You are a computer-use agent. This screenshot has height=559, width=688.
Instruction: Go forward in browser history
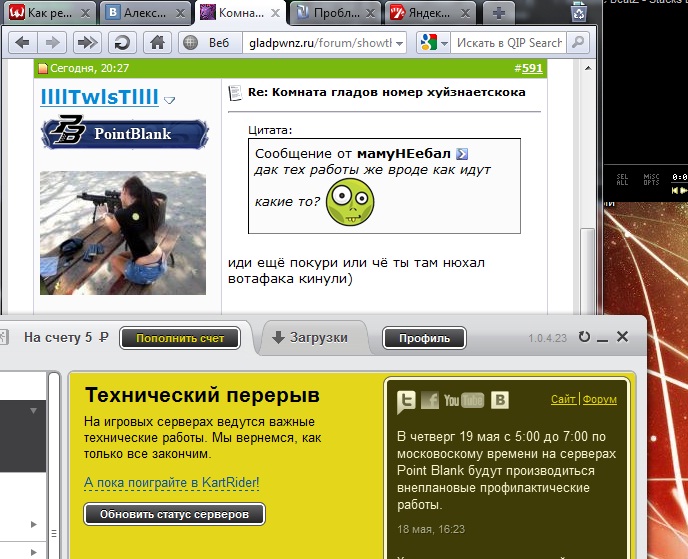point(52,43)
